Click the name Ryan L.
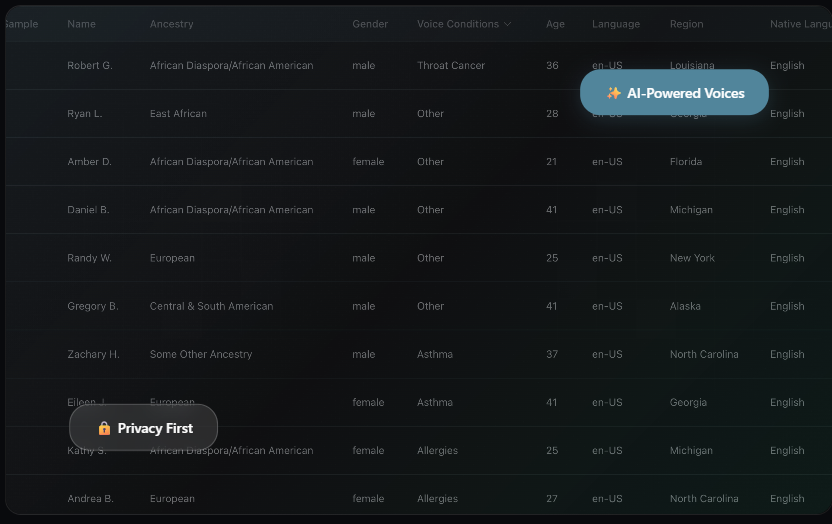 pyautogui.click(x=84, y=113)
